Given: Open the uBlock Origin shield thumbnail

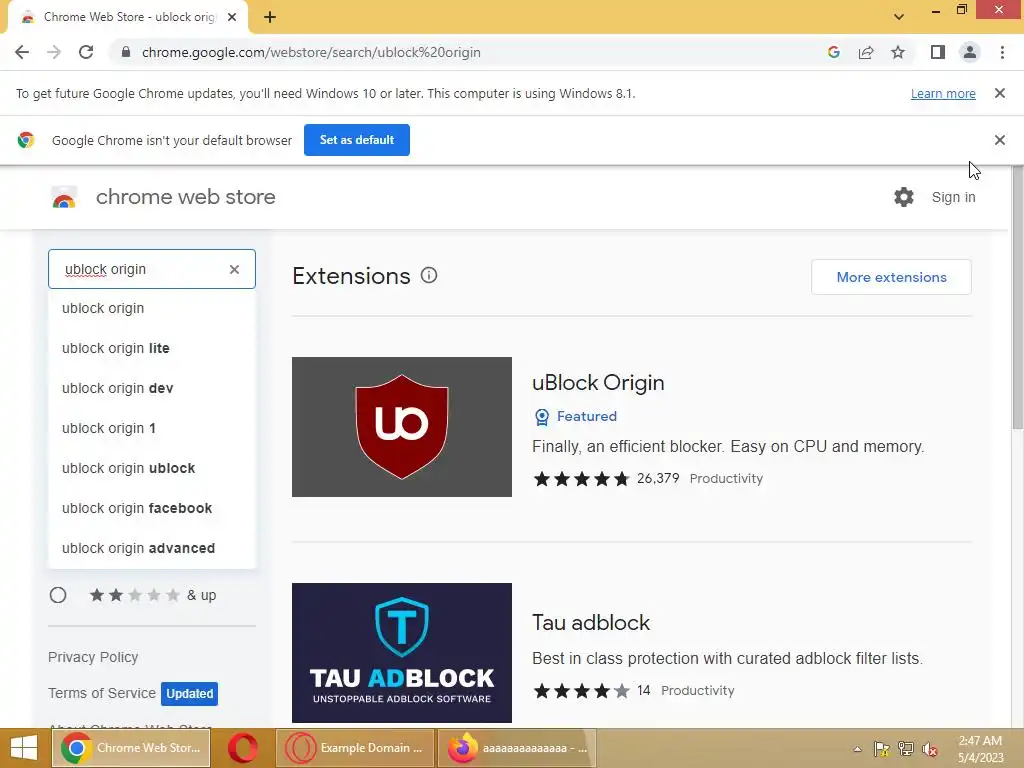Looking at the screenshot, I should point(402,426).
